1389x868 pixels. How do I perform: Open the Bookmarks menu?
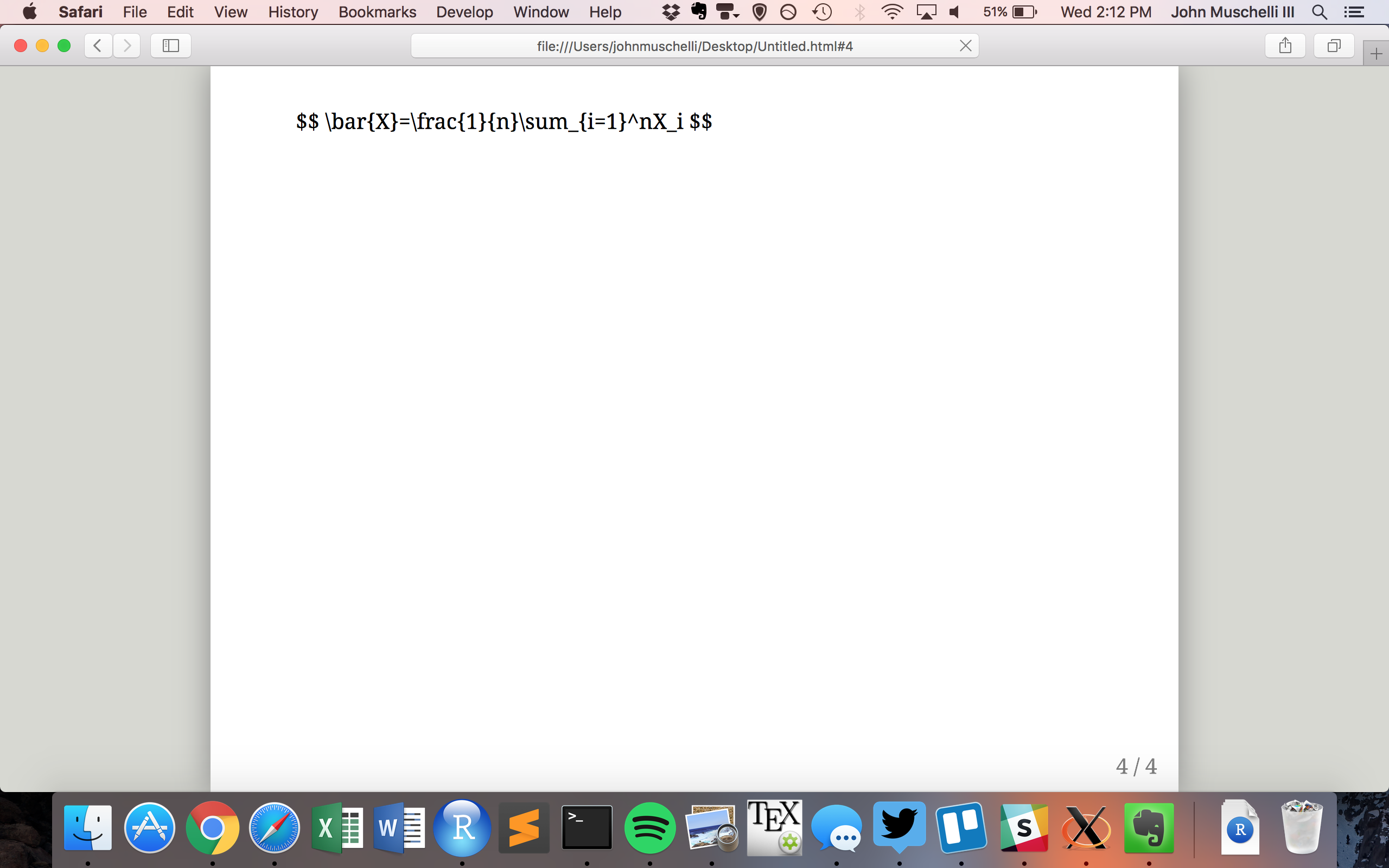click(x=377, y=12)
